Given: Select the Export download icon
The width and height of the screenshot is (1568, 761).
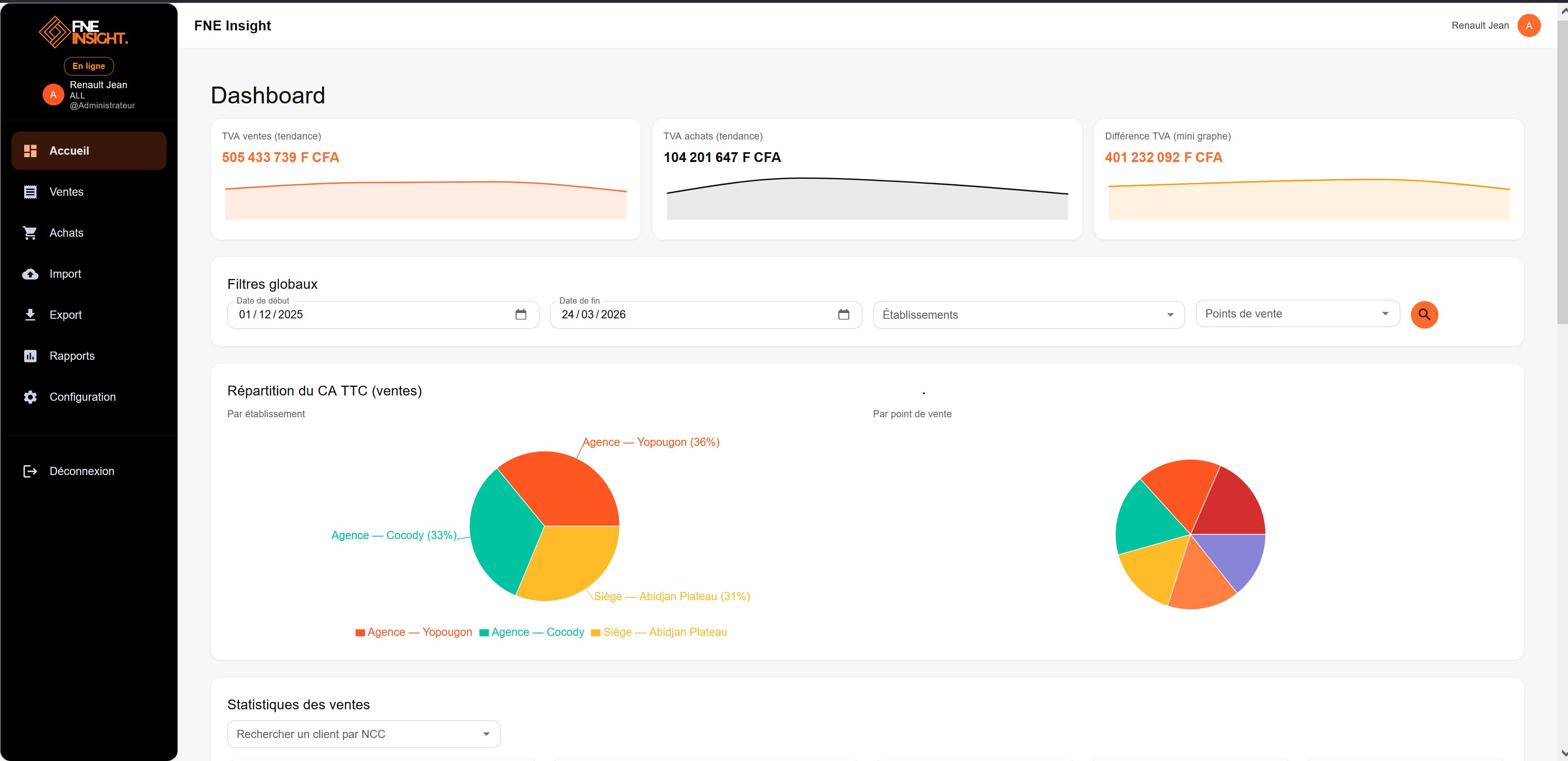Looking at the screenshot, I should tap(30, 315).
